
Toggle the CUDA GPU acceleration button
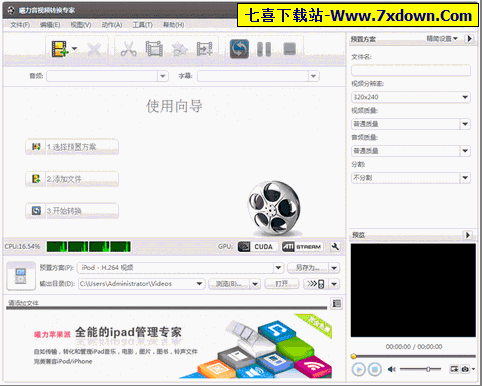click(257, 247)
